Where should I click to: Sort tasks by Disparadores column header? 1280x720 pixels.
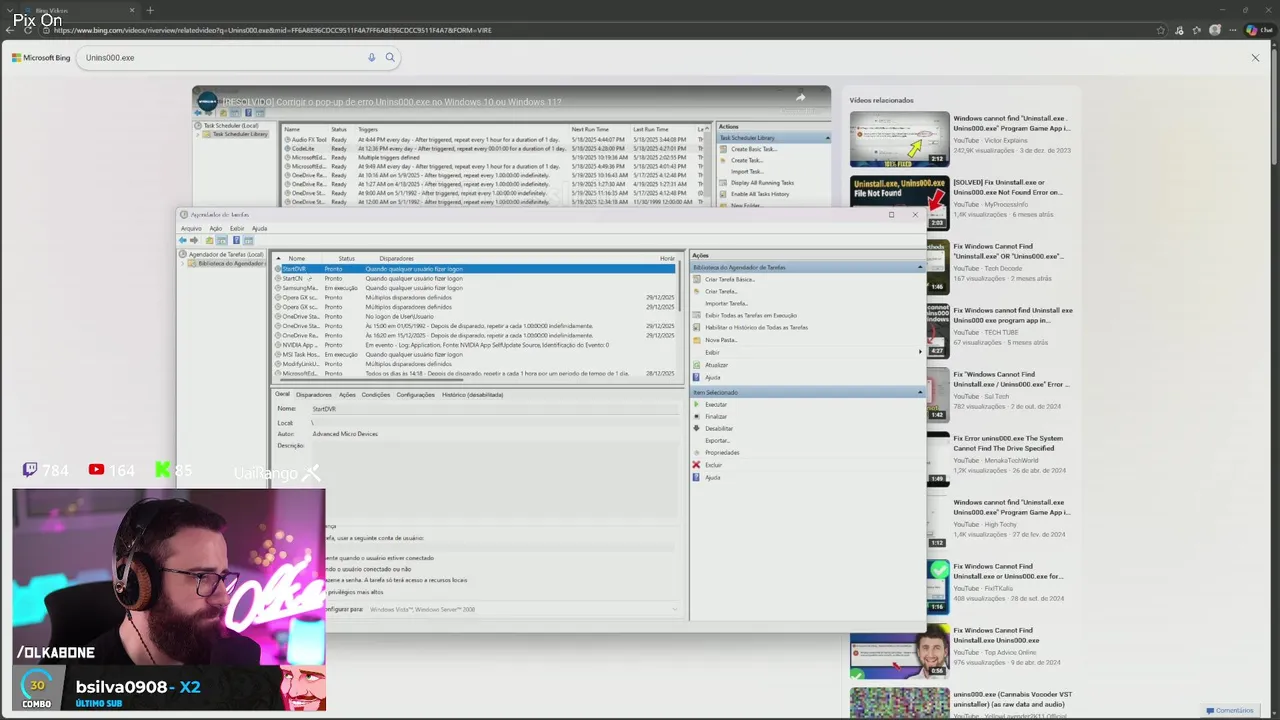coord(396,258)
